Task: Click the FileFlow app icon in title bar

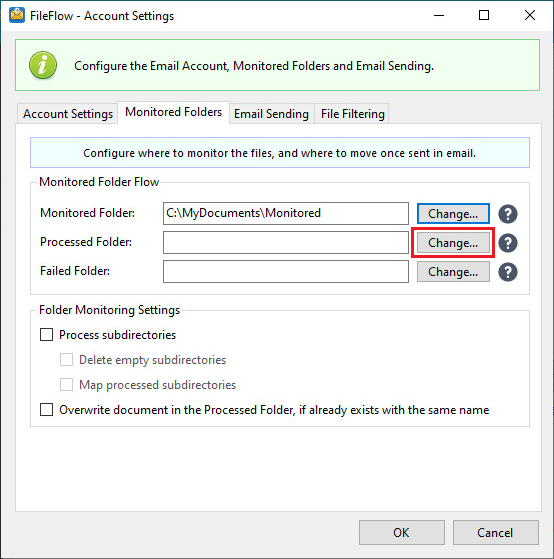Action: (x=17, y=15)
